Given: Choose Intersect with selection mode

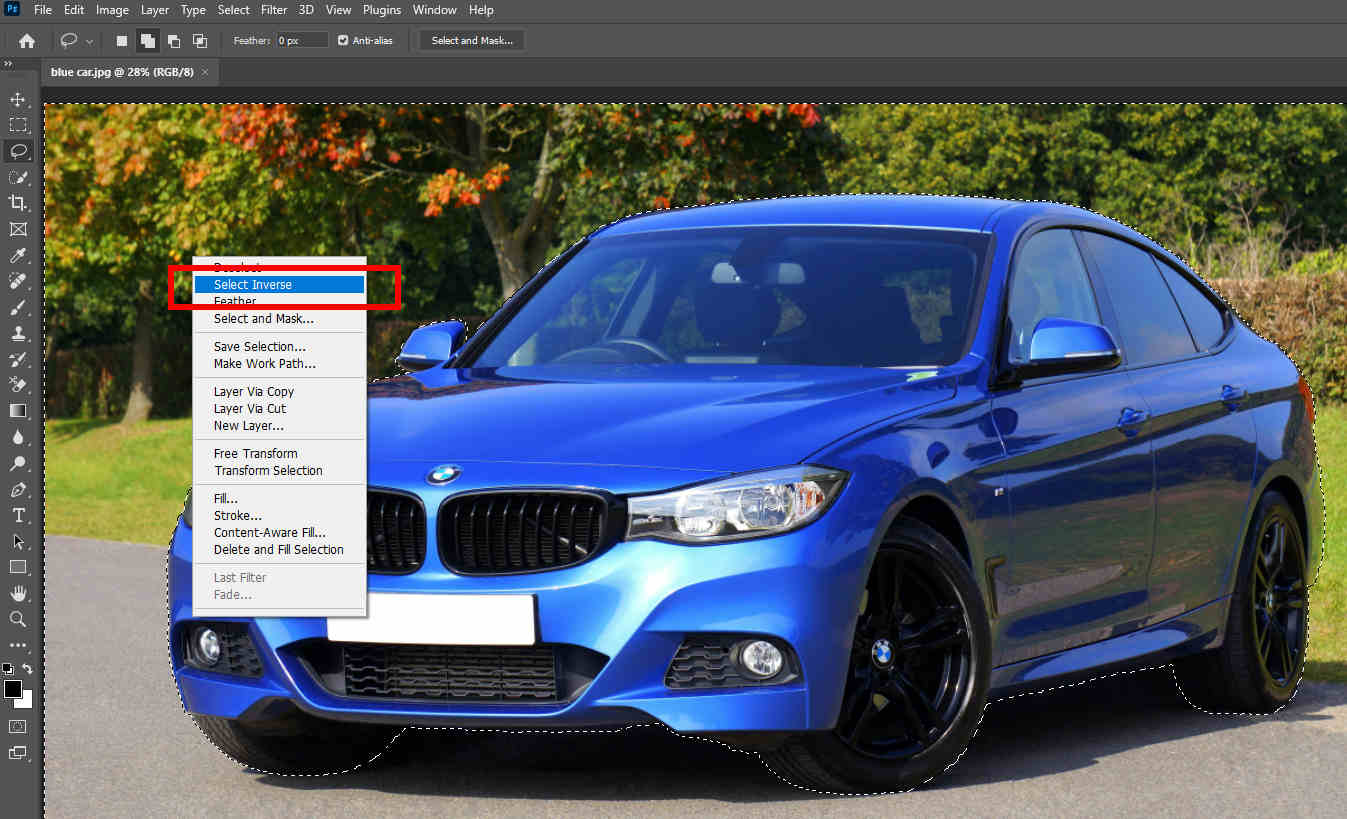Looking at the screenshot, I should [x=200, y=41].
